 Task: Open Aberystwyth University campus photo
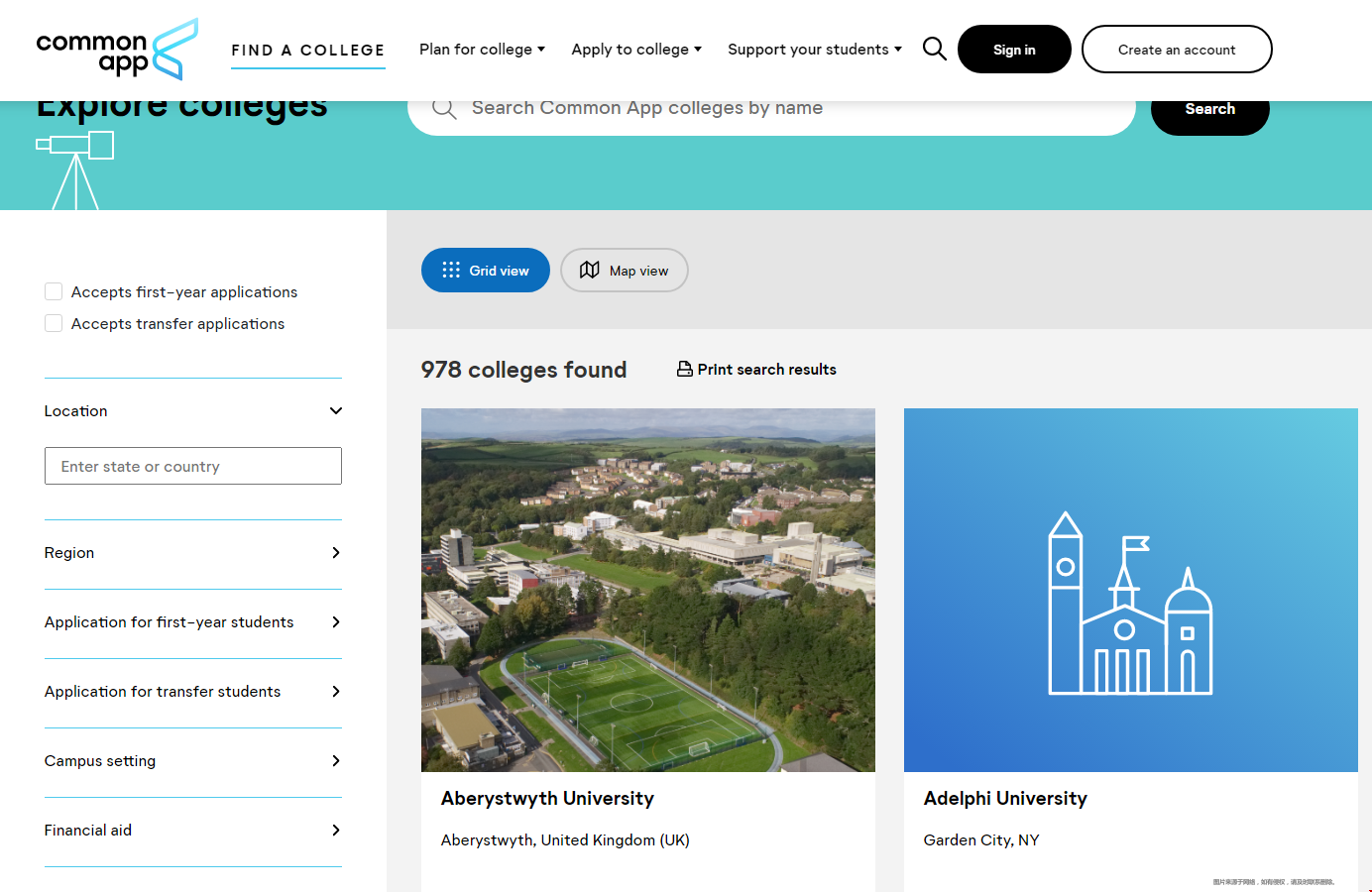(x=648, y=590)
